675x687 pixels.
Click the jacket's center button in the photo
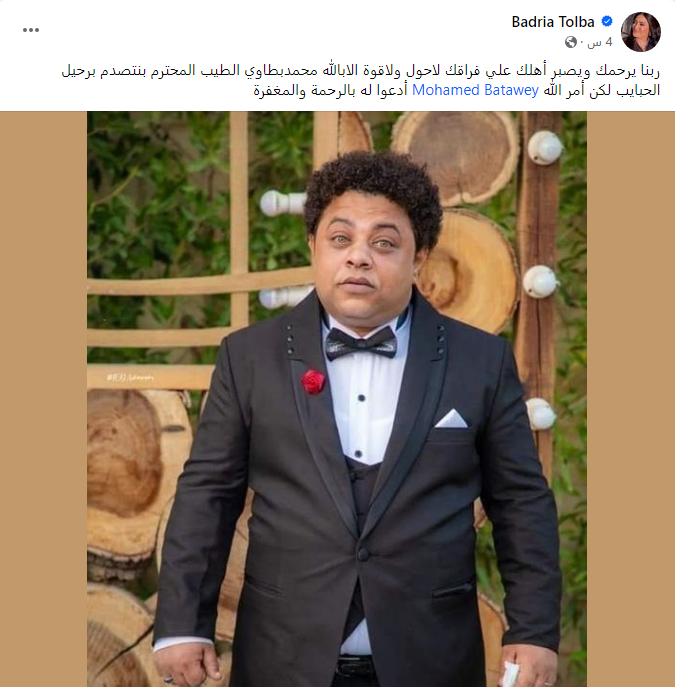(363, 554)
